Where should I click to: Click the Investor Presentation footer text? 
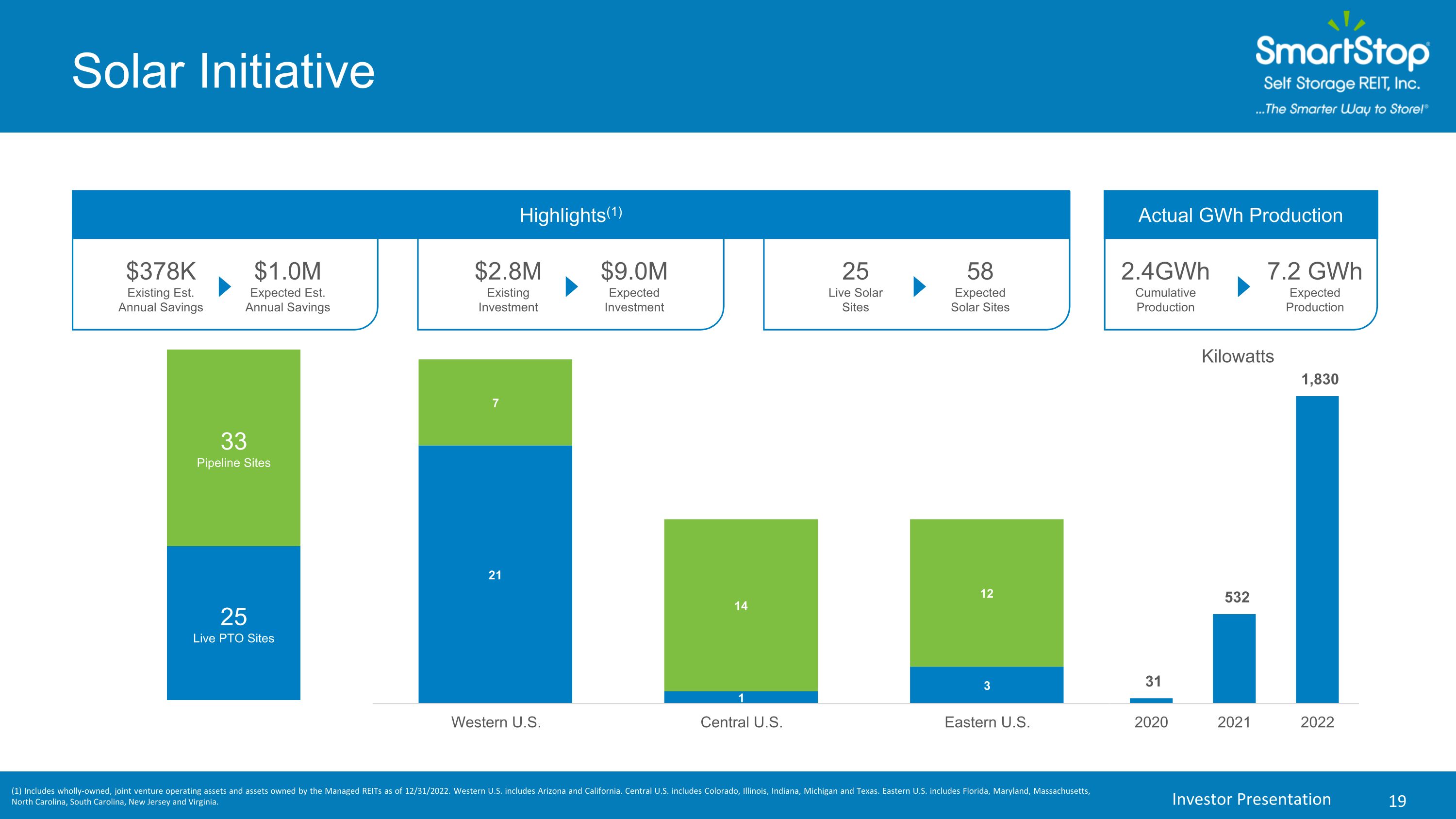tap(1251, 799)
